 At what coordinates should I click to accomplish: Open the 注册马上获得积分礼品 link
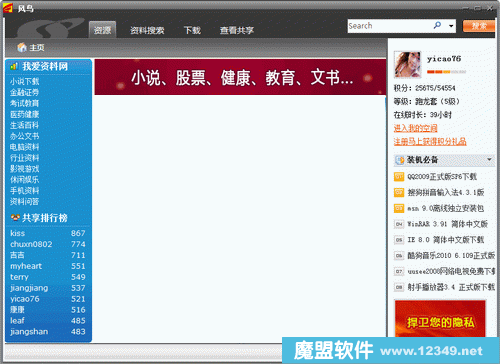pyautogui.click(x=430, y=141)
